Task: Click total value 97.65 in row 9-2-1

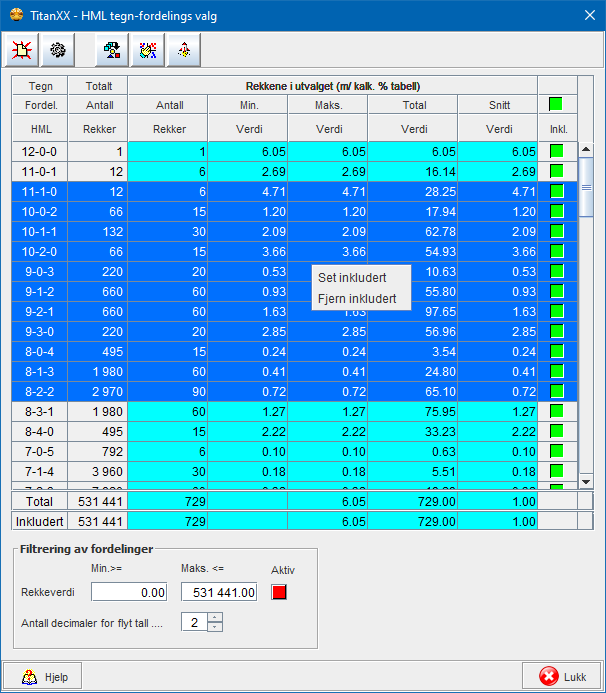Action: pyautogui.click(x=413, y=312)
